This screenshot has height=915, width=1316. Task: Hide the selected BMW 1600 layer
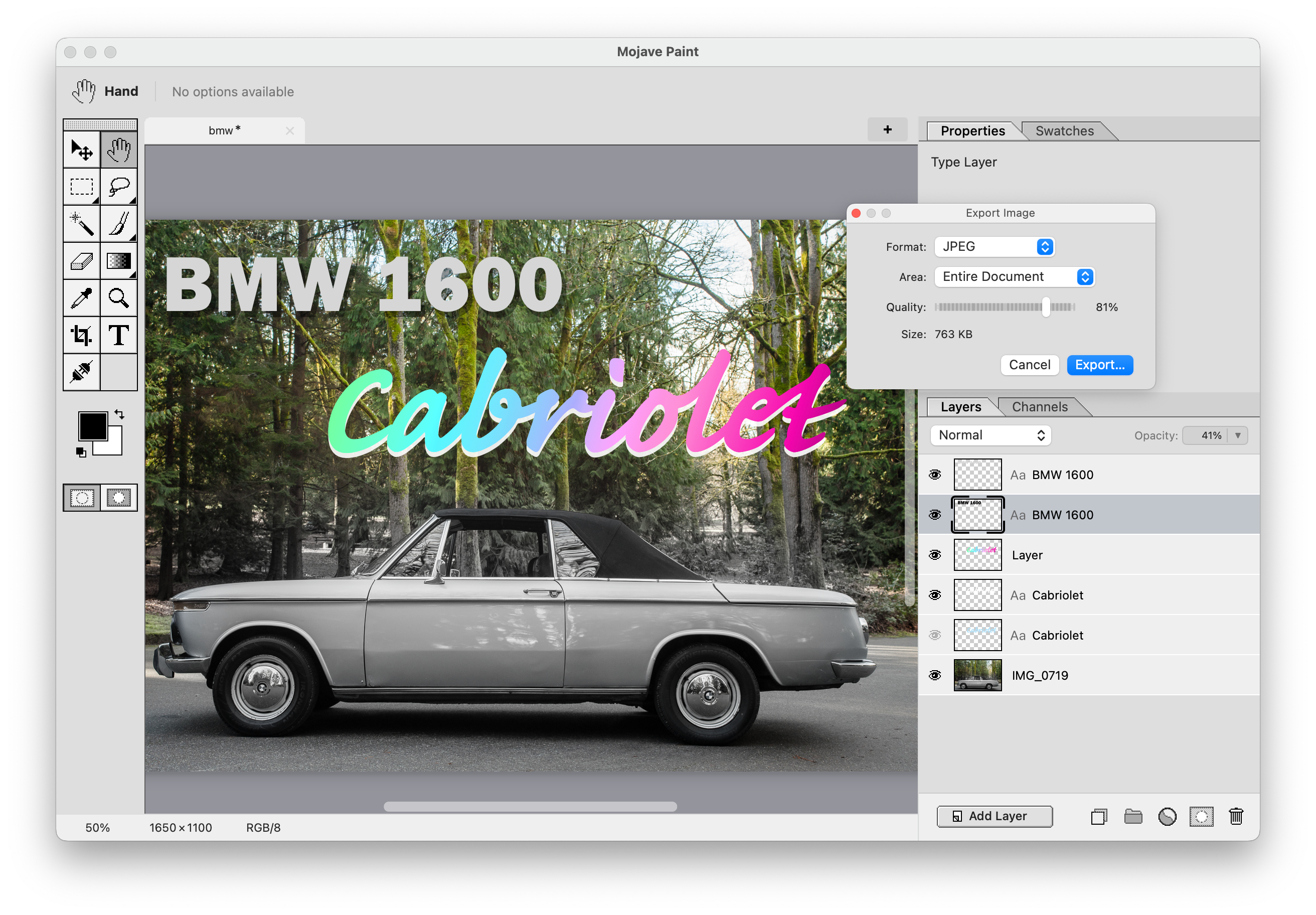[x=935, y=515]
